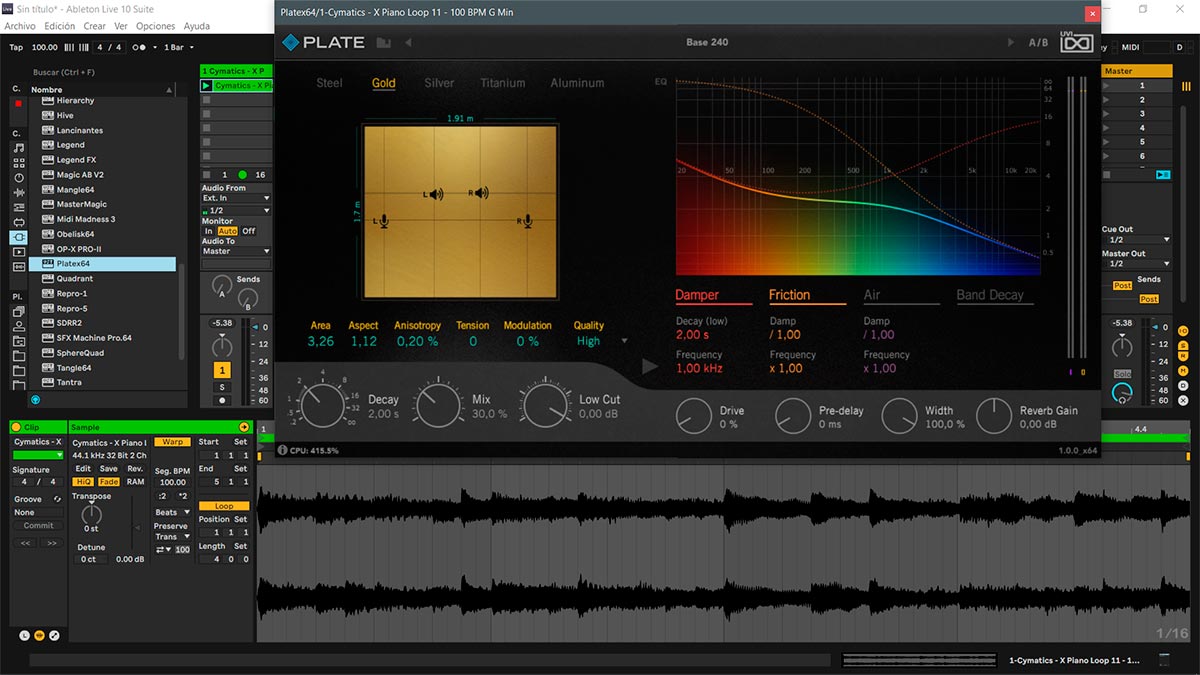This screenshot has width=1200, height=675.
Task: Set Monitor to Auto
Action: pyautogui.click(x=227, y=231)
